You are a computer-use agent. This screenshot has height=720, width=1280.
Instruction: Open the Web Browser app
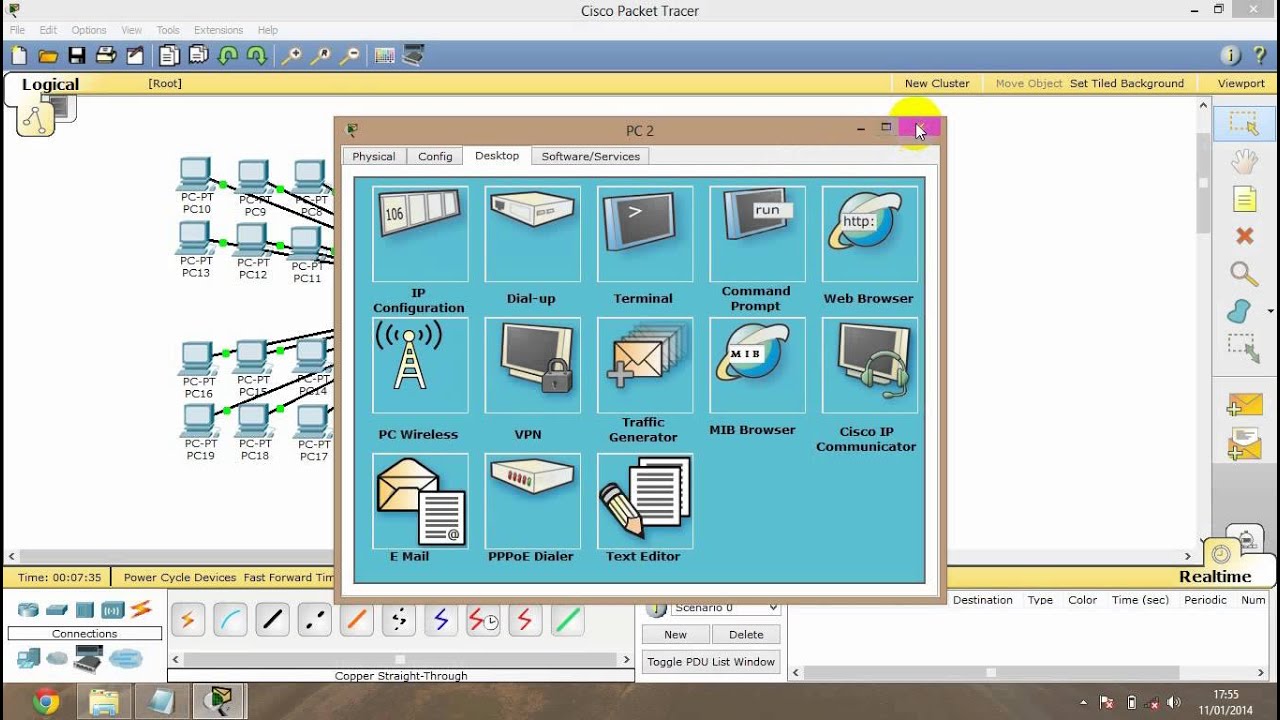coord(869,234)
